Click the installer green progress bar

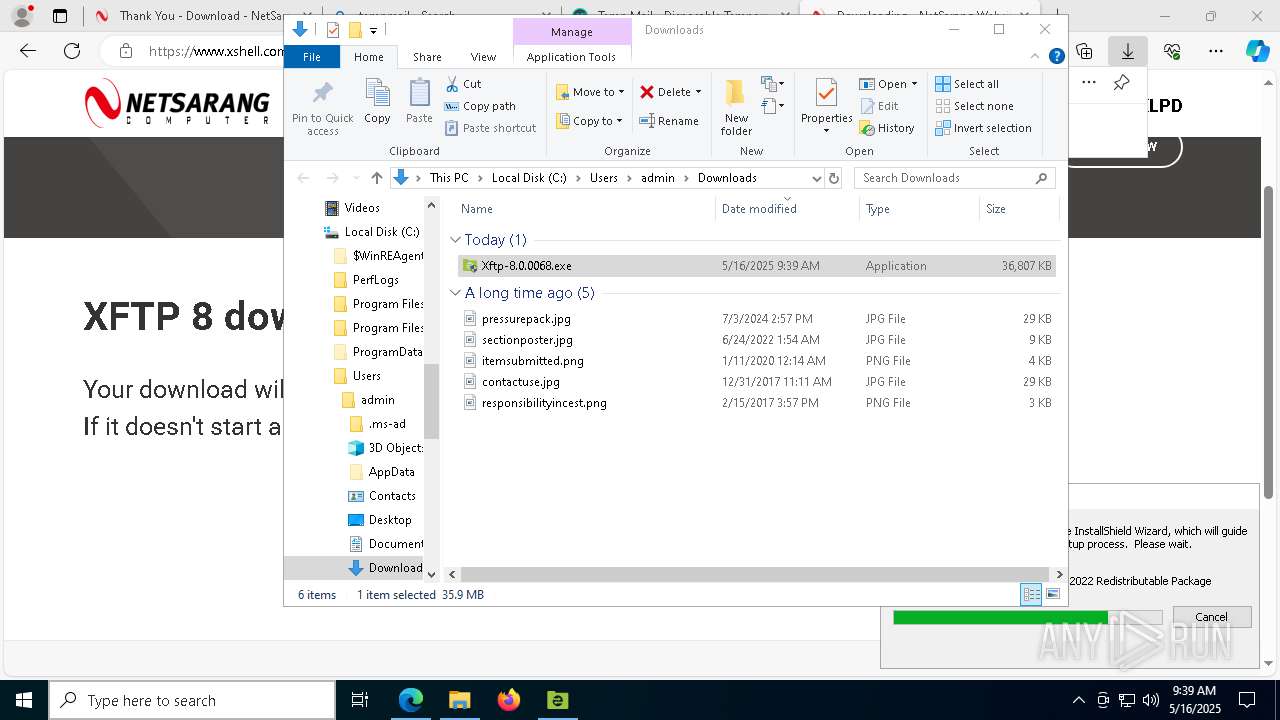1000,618
